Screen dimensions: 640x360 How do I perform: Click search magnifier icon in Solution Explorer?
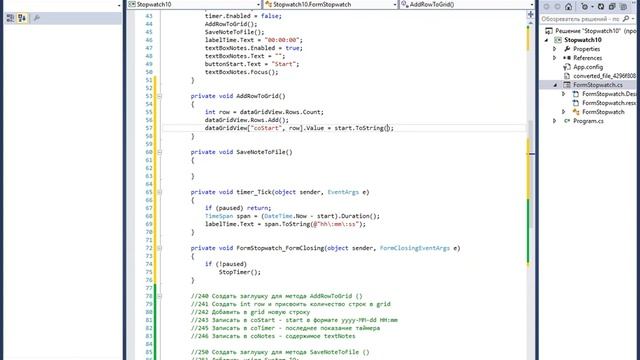[x=626, y=18]
